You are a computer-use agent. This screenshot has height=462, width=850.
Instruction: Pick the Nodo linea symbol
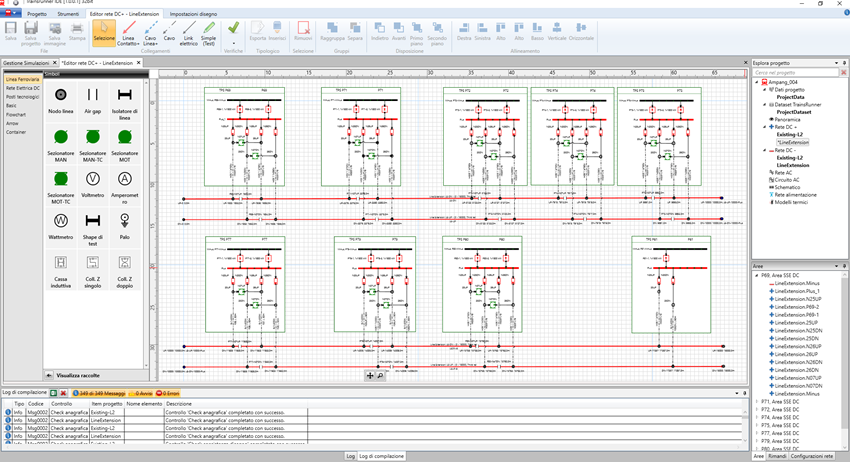pos(61,100)
